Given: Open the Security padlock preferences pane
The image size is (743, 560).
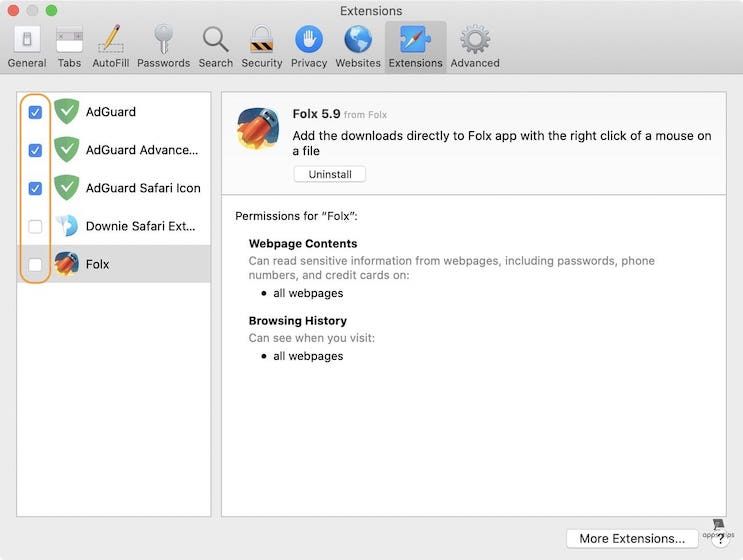Looking at the screenshot, I should [262, 46].
